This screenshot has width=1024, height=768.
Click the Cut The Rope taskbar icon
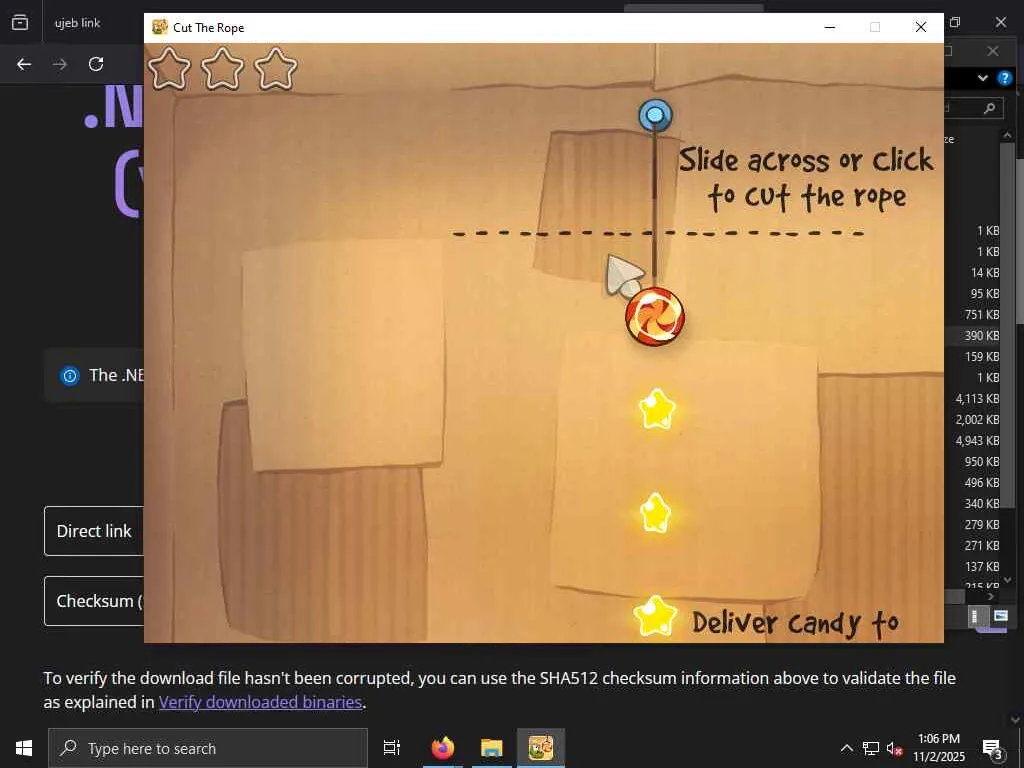point(541,748)
